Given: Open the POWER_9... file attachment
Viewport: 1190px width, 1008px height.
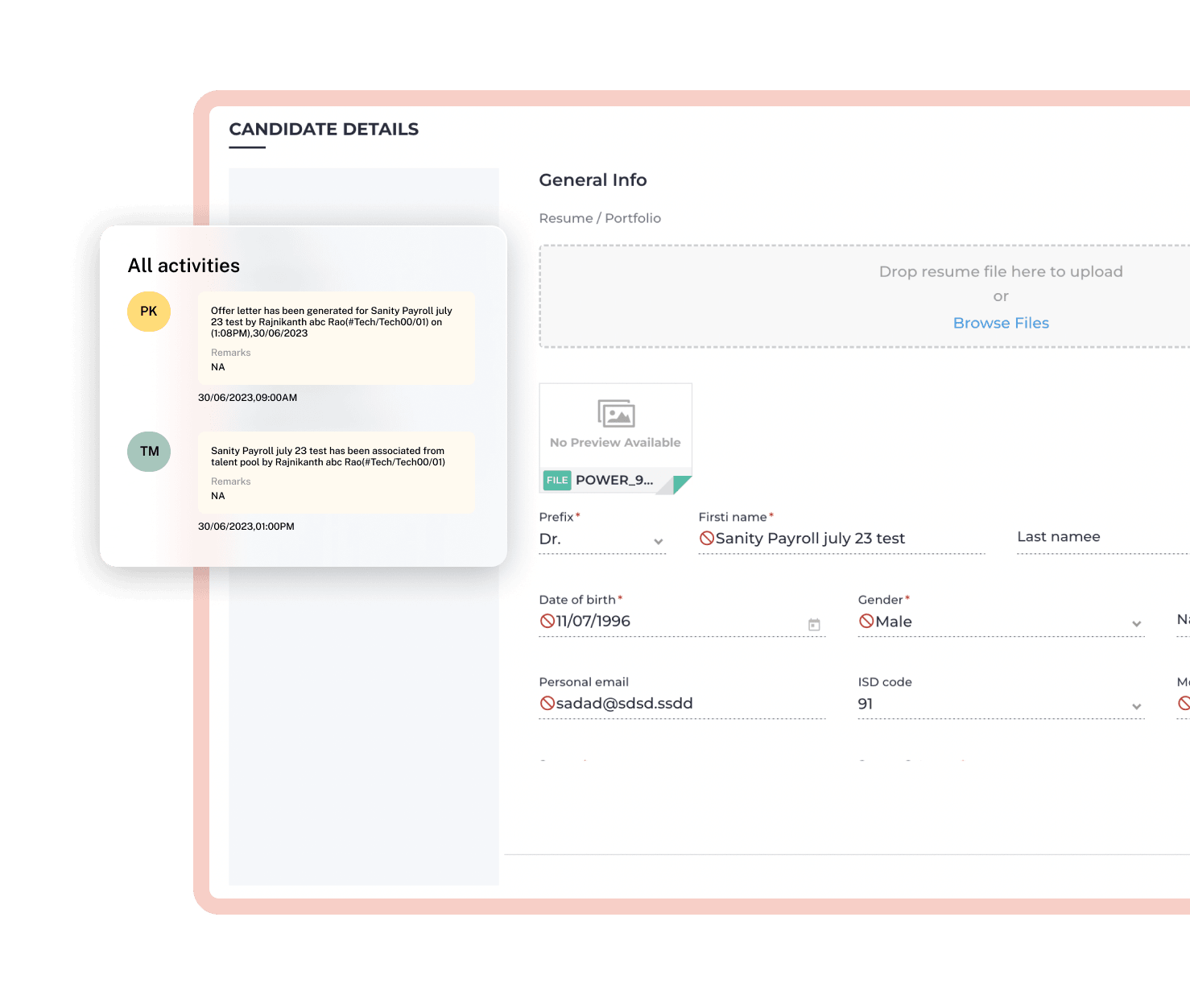Looking at the screenshot, I should [x=614, y=481].
